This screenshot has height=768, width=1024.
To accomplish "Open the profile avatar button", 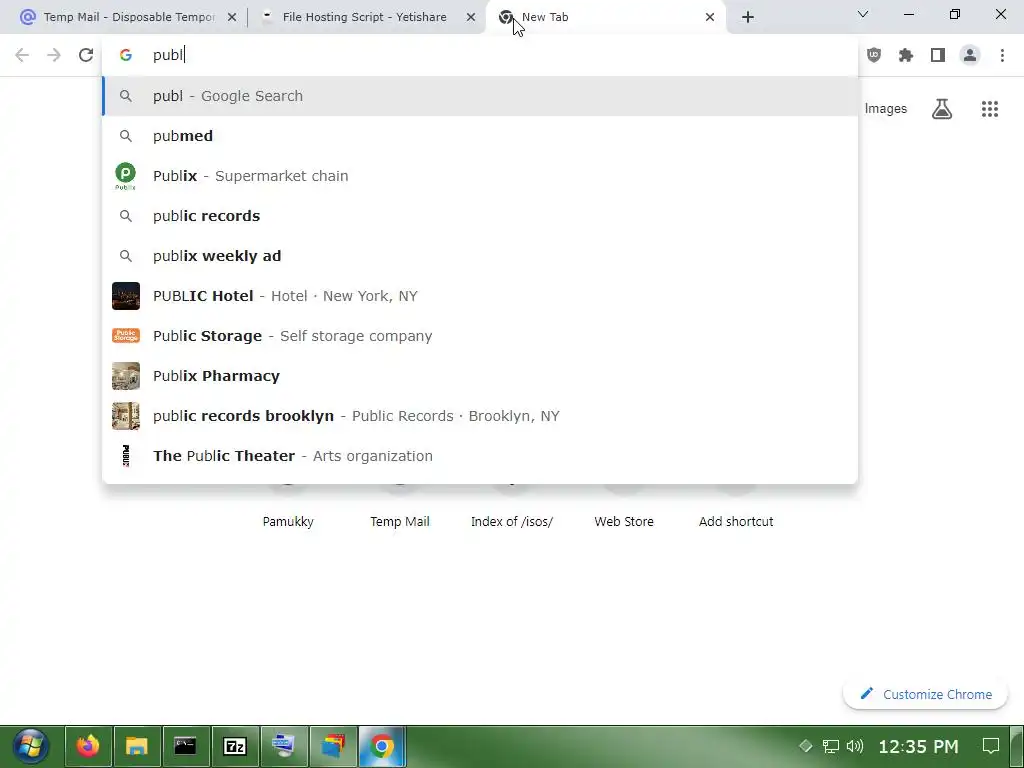I will click(x=970, y=55).
